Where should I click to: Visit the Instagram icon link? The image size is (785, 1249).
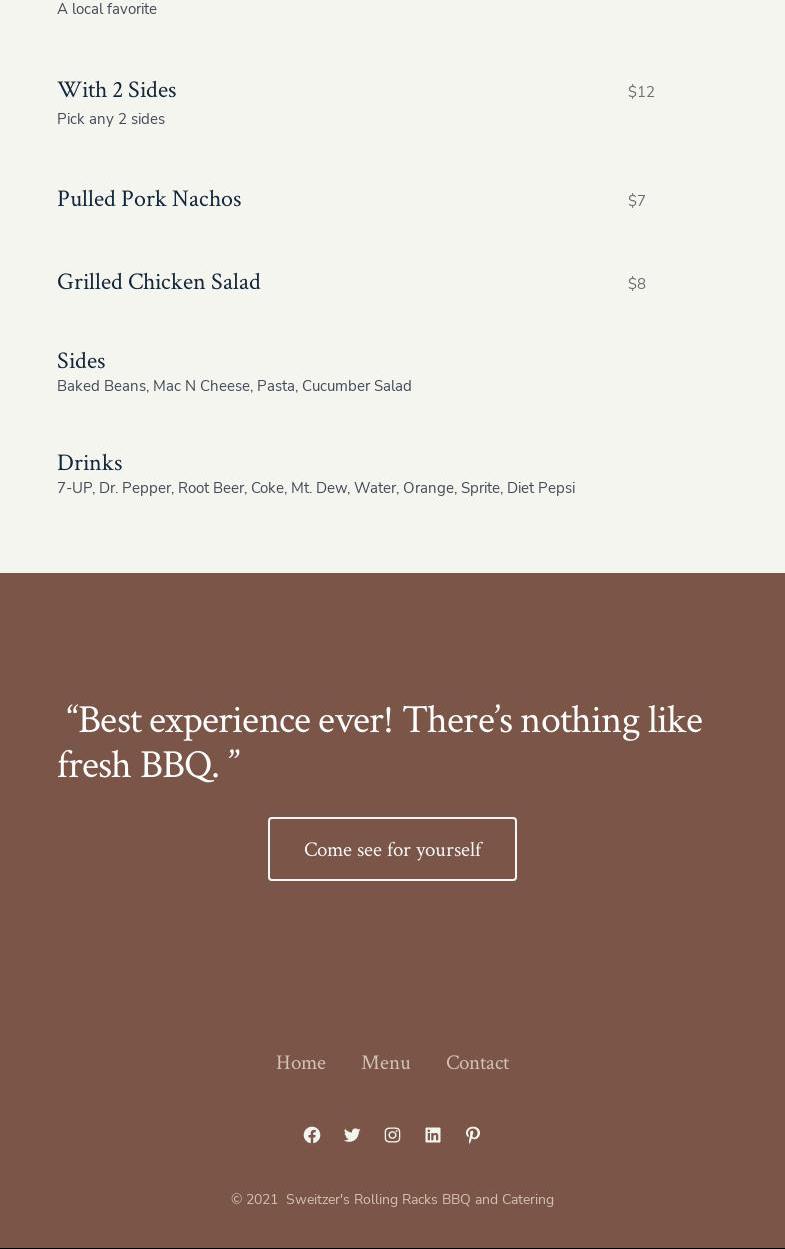(392, 1135)
